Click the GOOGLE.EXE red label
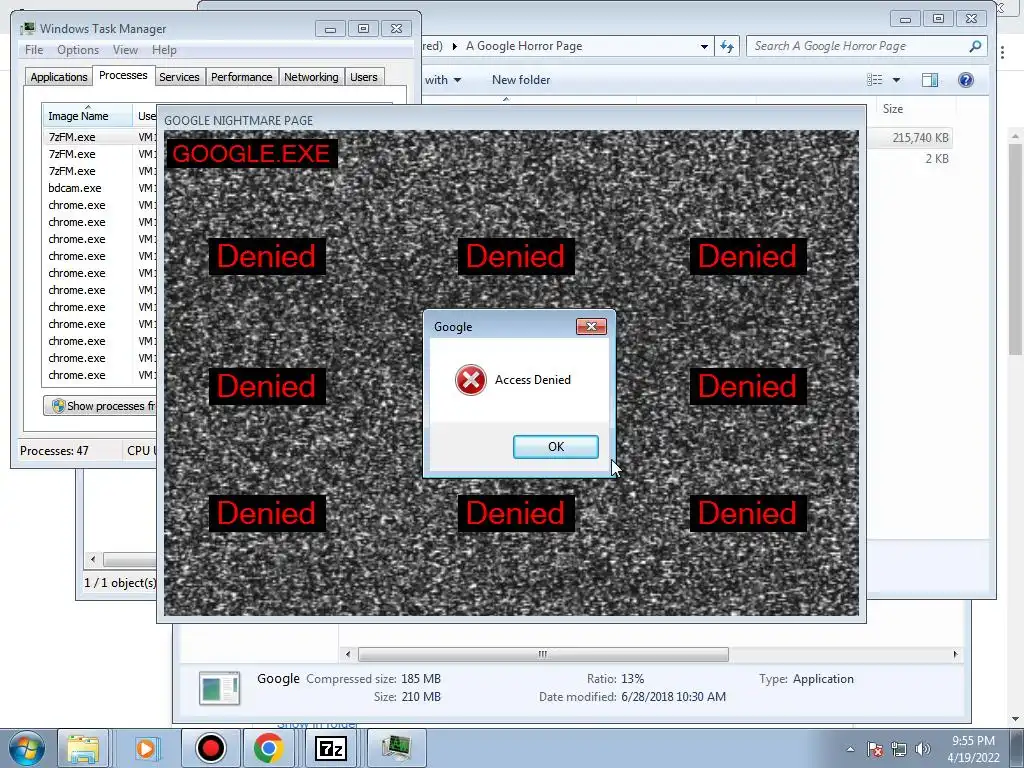Viewport: 1024px width, 768px height. pyautogui.click(x=251, y=154)
